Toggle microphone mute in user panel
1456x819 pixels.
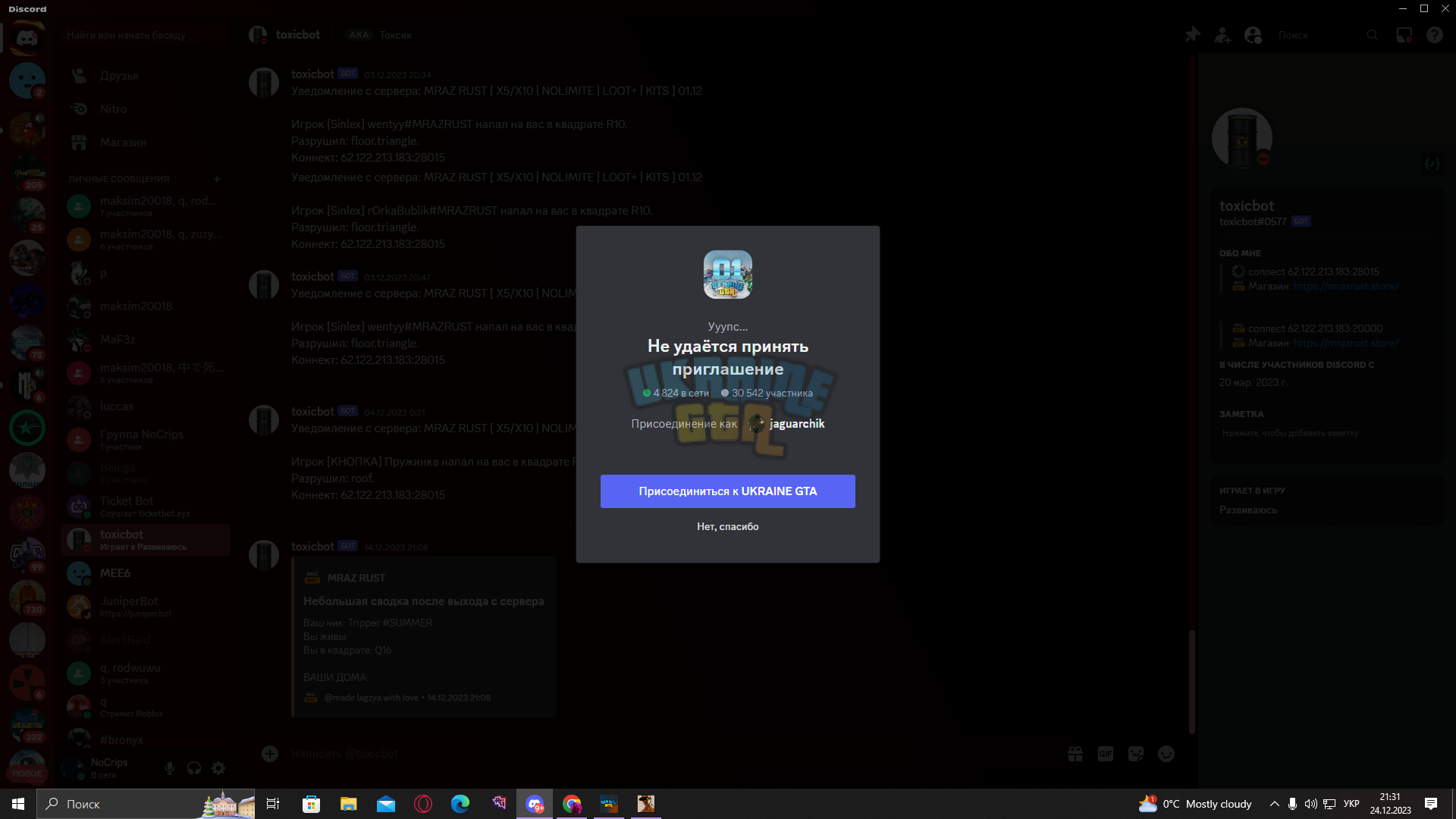170,768
